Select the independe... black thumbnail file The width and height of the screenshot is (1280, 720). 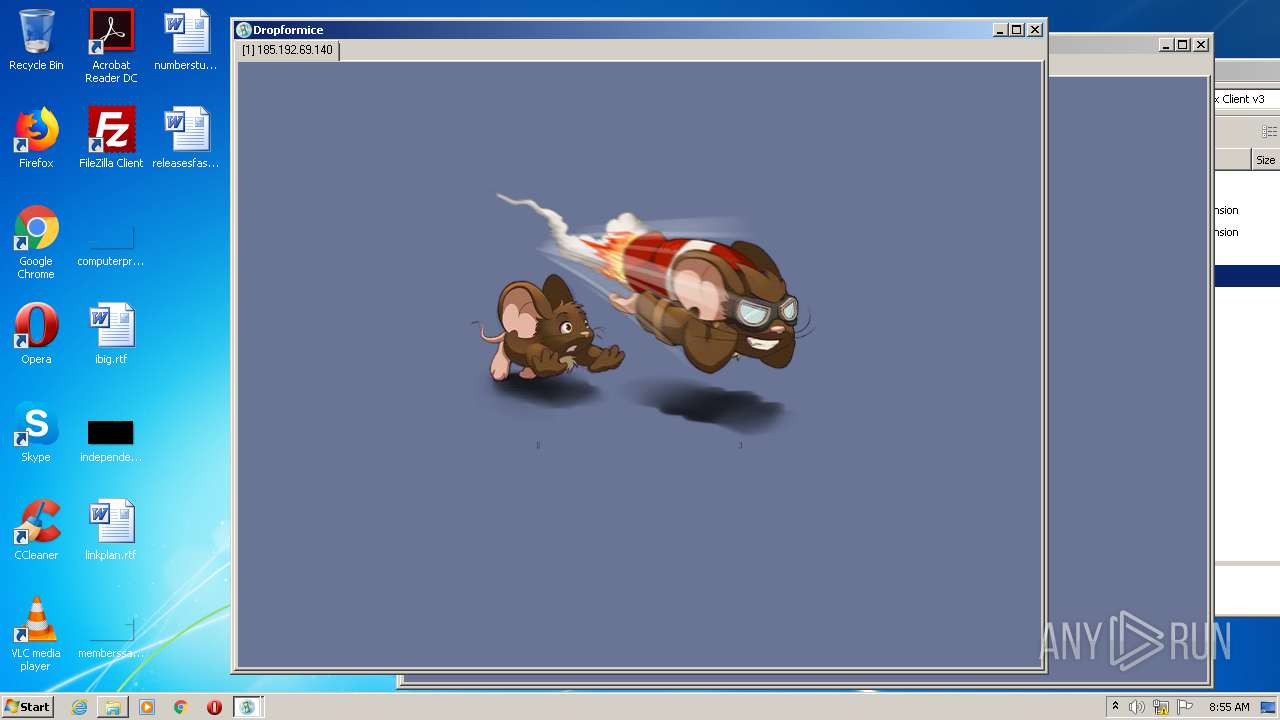(x=111, y=440)
